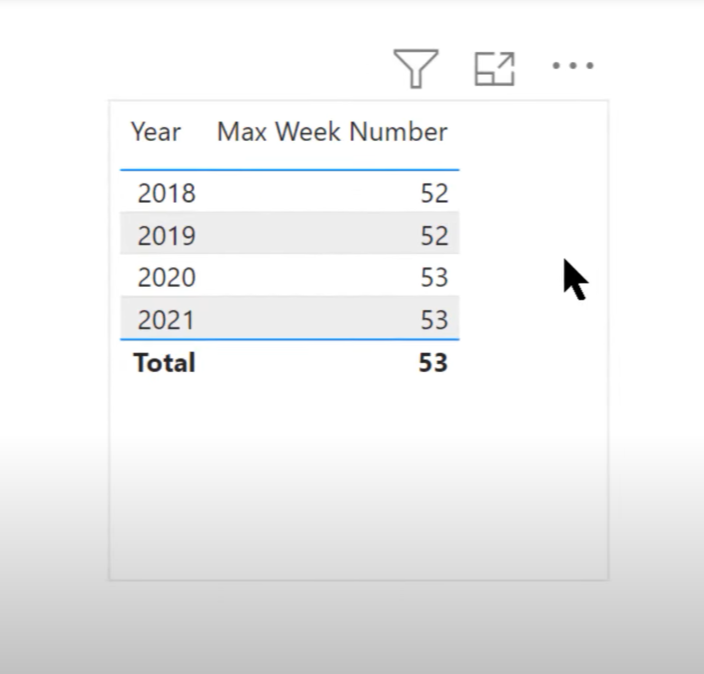This screenshot has width=704, height=674.
Task: Sort by Max Week Number header
Action: coord(332,132)
